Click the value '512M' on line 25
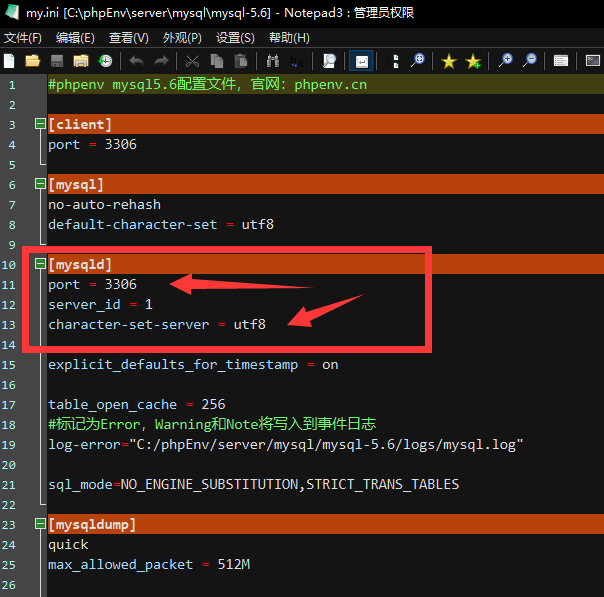 pos(234,565)
